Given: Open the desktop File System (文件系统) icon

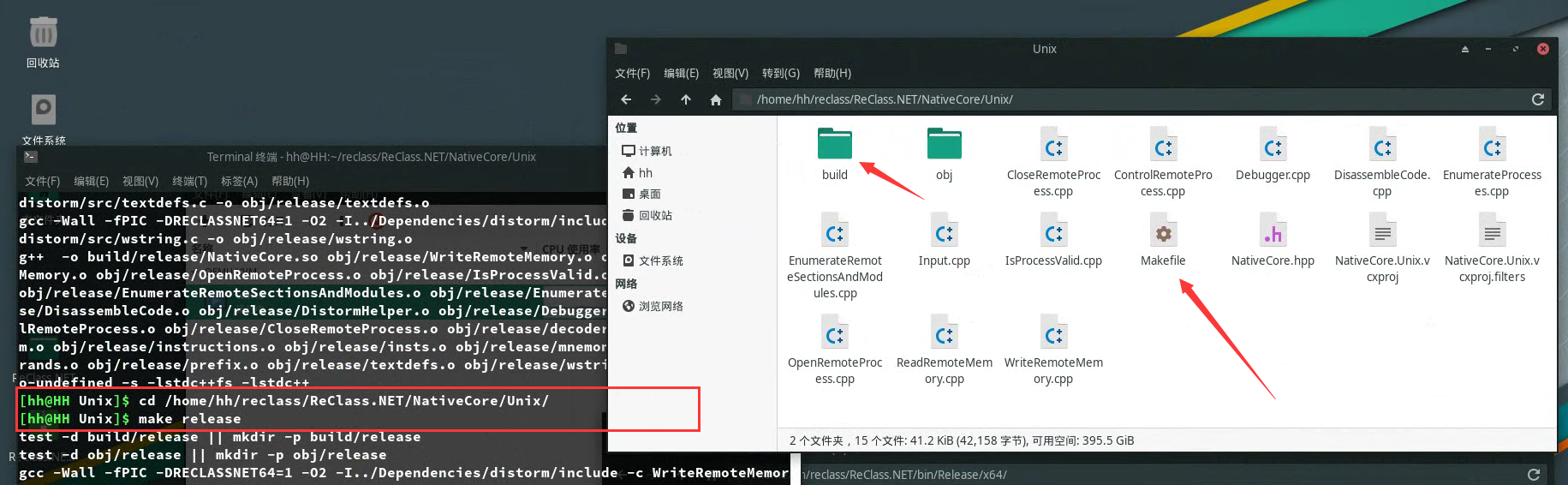Looking at the screenshot, I should coord(43,110).
